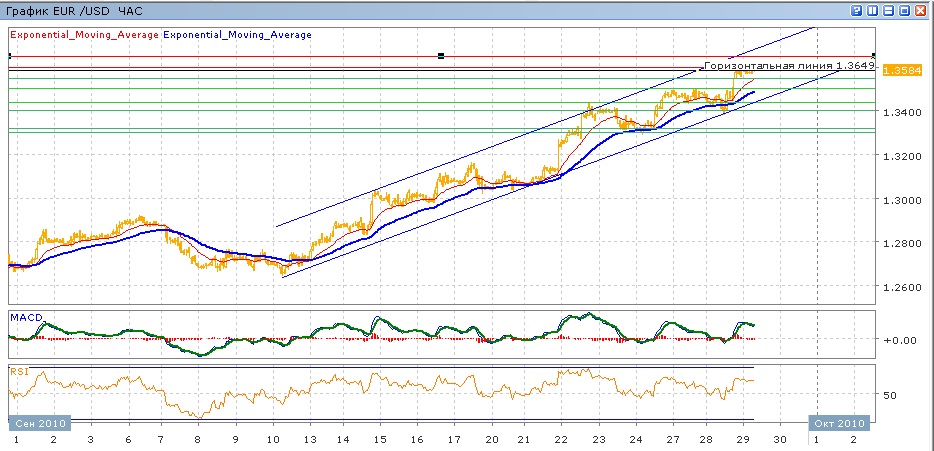This screenshot has height=451, width=934.
Task: Click date 22 on the time axis
Action: 560,439
